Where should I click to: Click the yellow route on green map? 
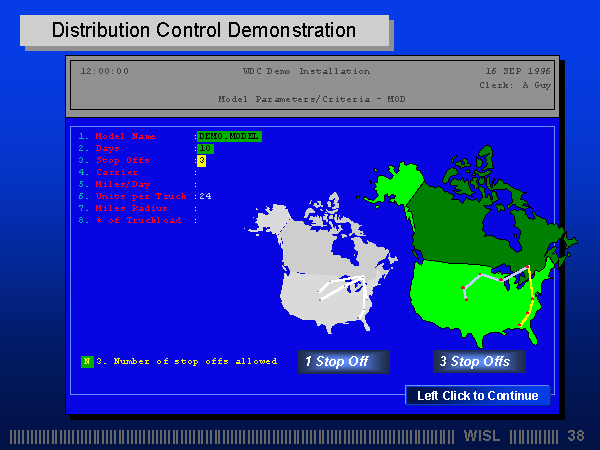[530, 297]
